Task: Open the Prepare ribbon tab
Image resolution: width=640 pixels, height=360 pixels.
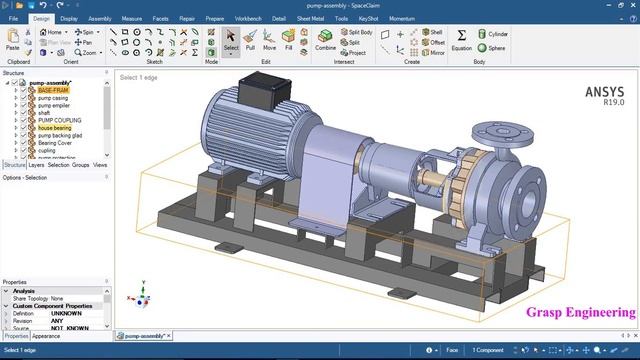Action: [x=214, y=19]
